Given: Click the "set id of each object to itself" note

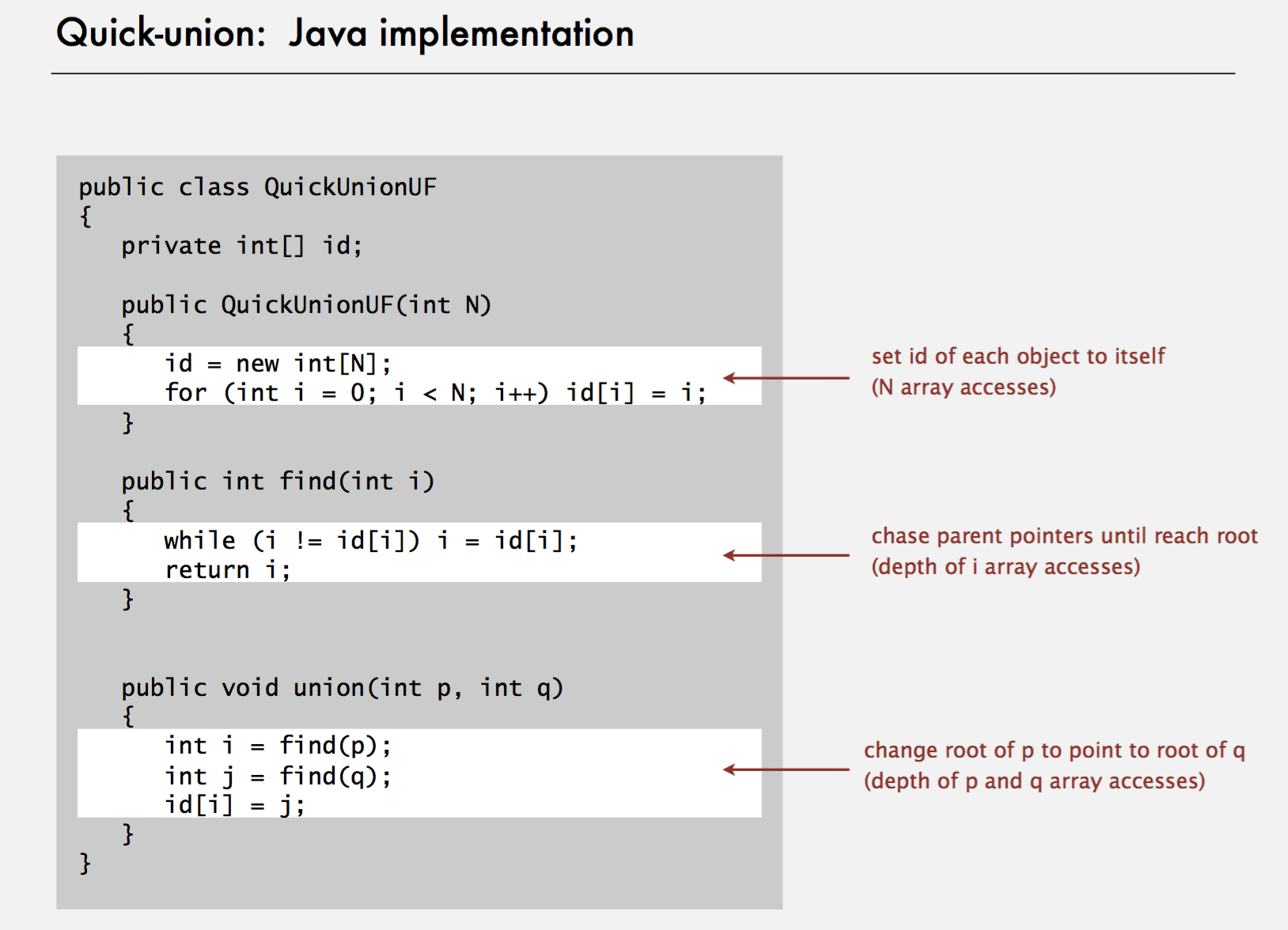Looking at the screenshot, I should [x=1017, y=357].
